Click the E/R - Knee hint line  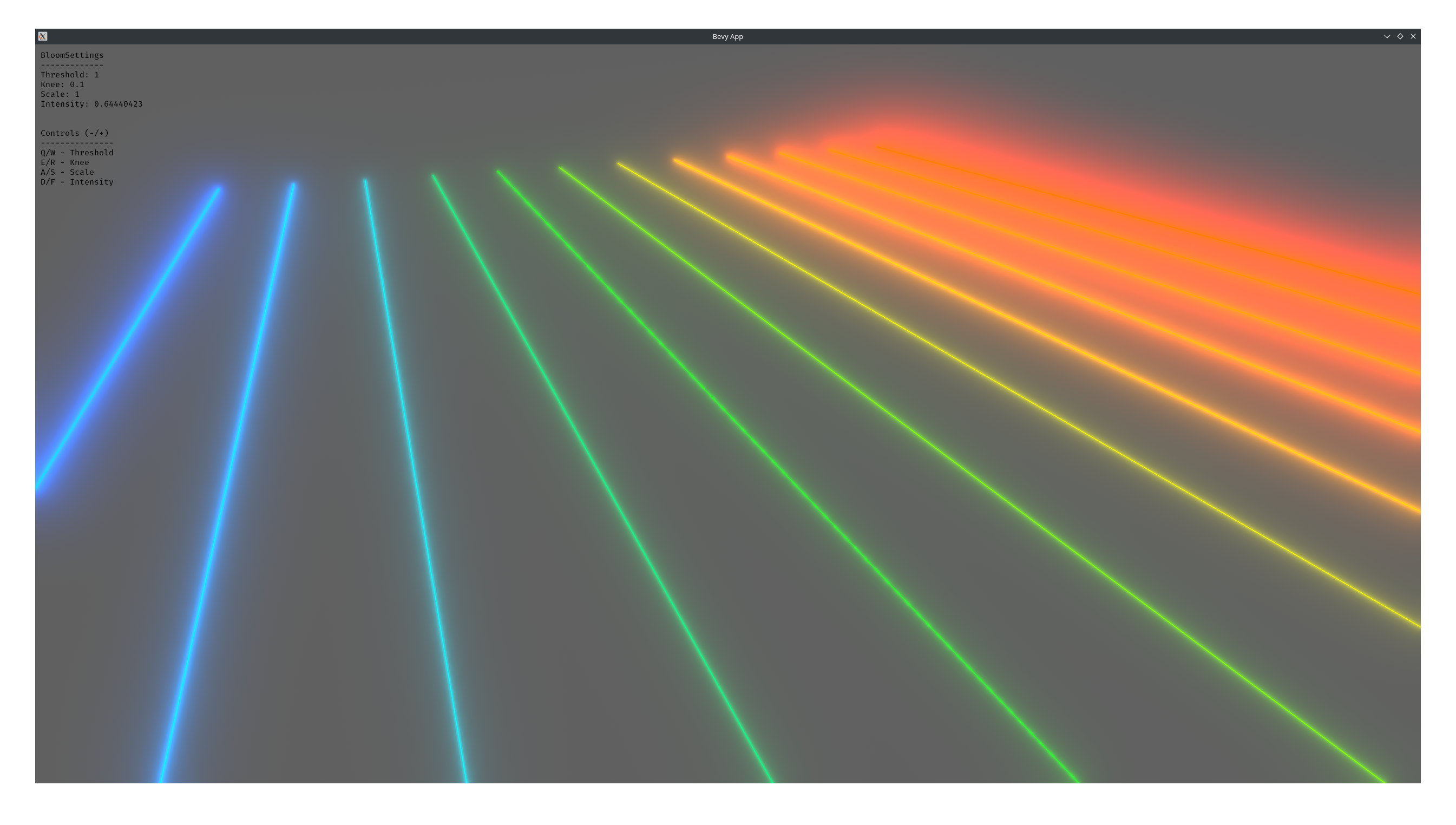[64, 162]
